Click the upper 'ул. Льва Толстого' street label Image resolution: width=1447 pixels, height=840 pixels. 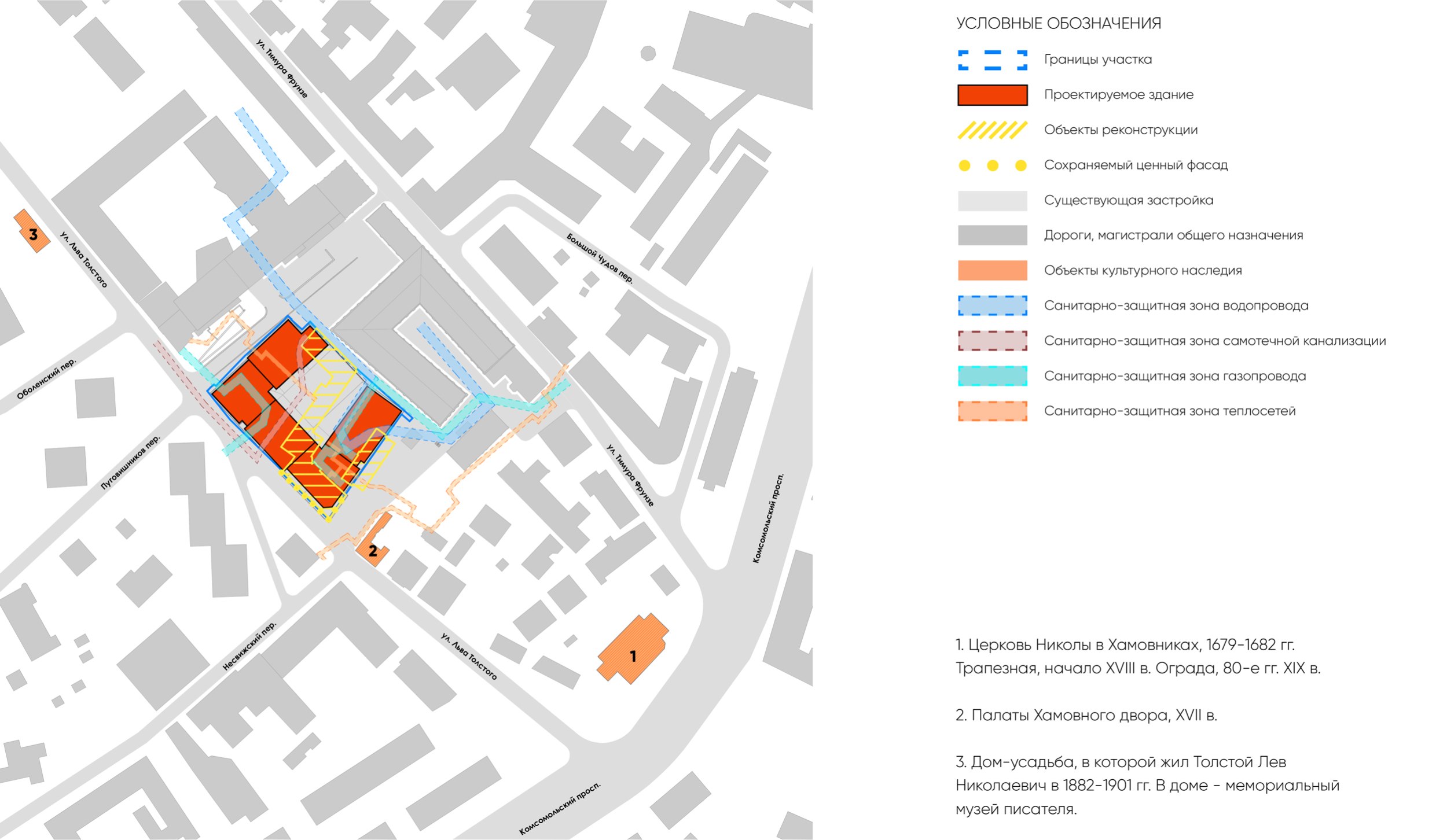[84, 260]
